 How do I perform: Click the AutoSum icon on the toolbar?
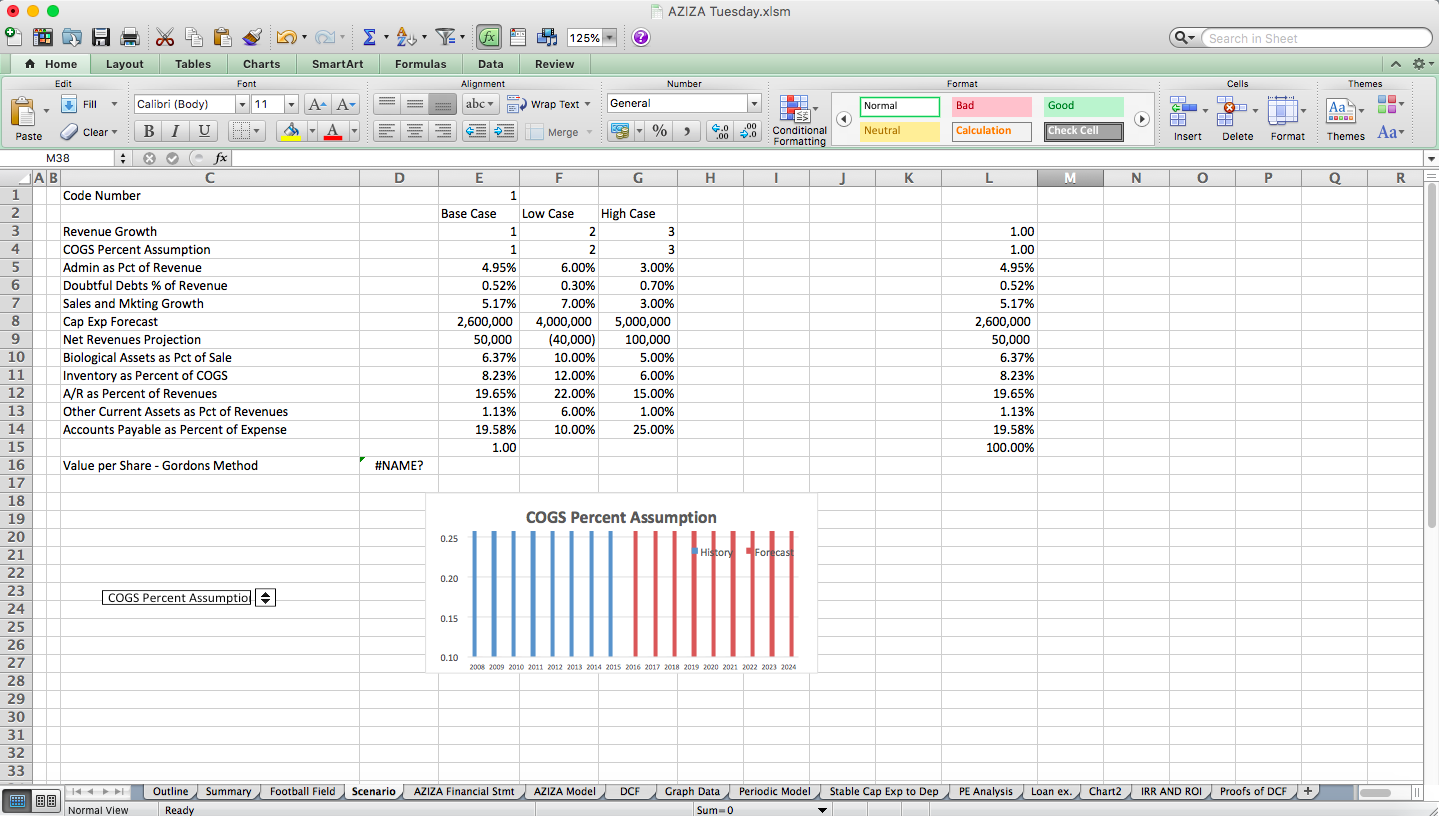[x=370, y=36]
